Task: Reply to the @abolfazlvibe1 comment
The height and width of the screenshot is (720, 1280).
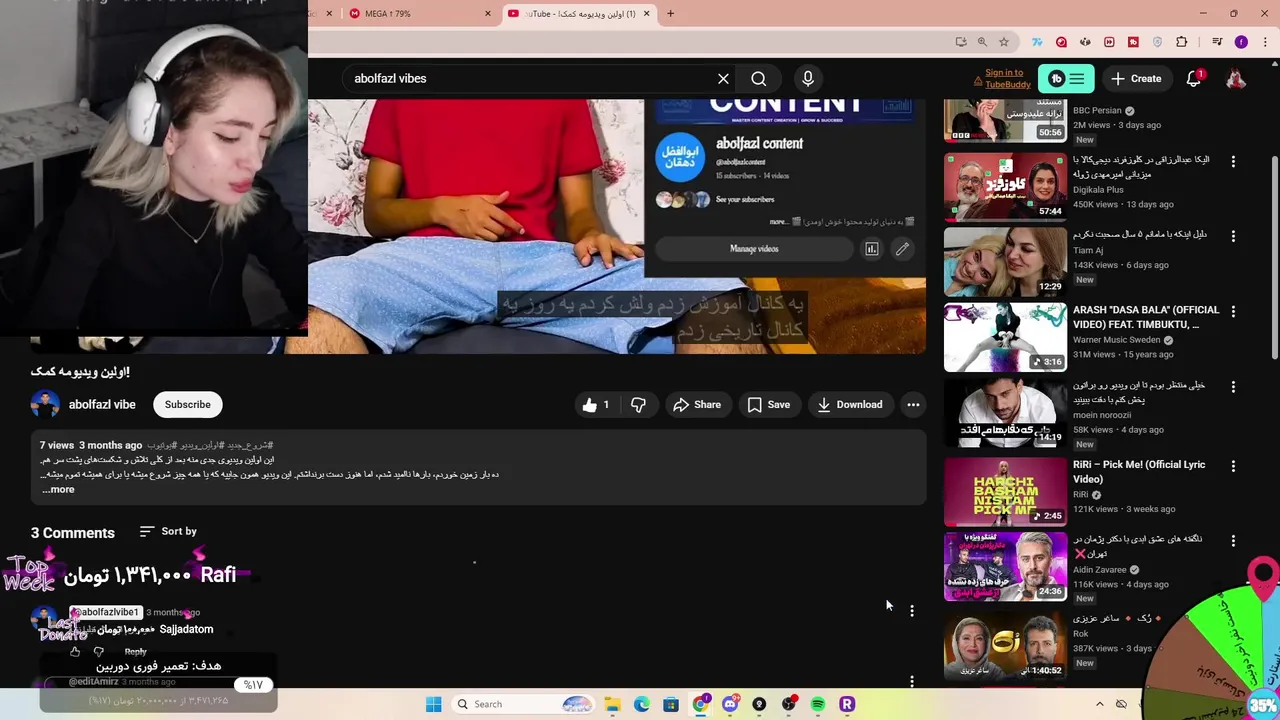Action: 135,652
